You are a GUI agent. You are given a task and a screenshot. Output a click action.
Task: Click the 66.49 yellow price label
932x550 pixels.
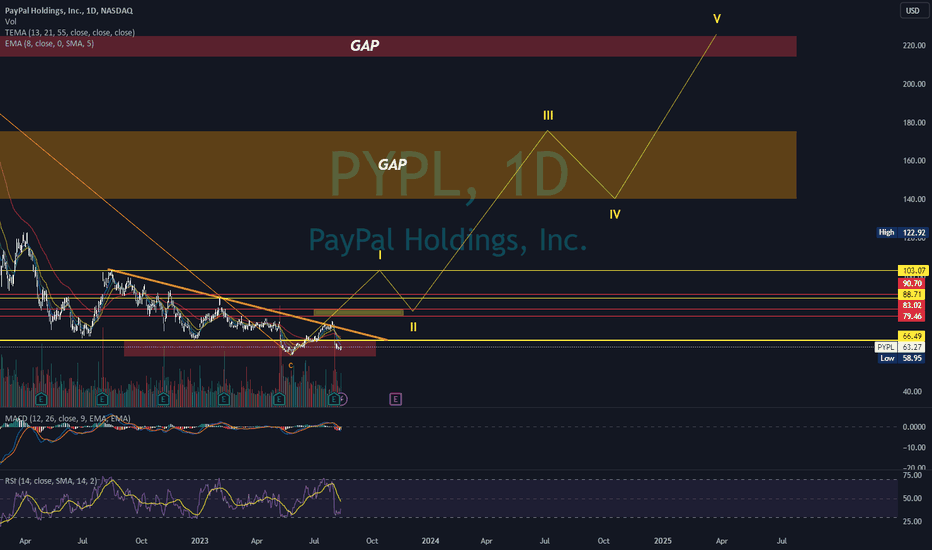coord(912,336)
